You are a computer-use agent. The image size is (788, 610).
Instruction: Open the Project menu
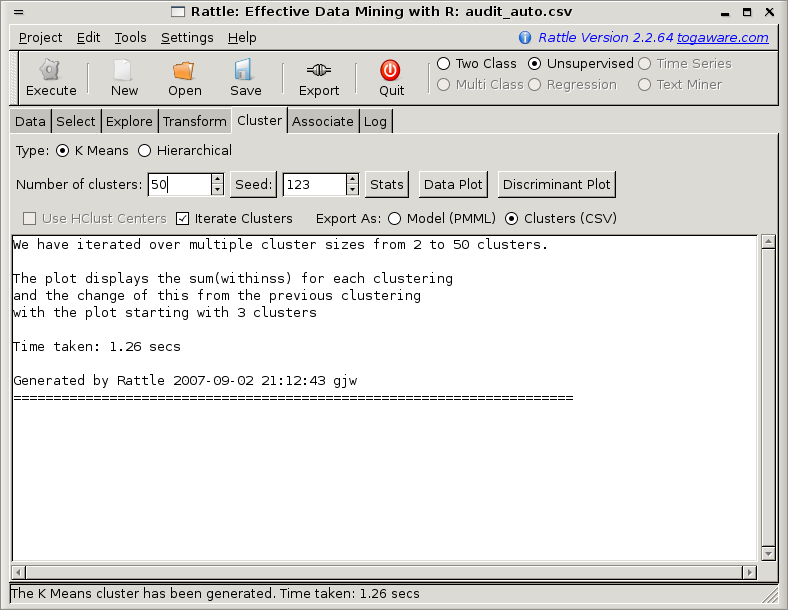tap(40, 38)
